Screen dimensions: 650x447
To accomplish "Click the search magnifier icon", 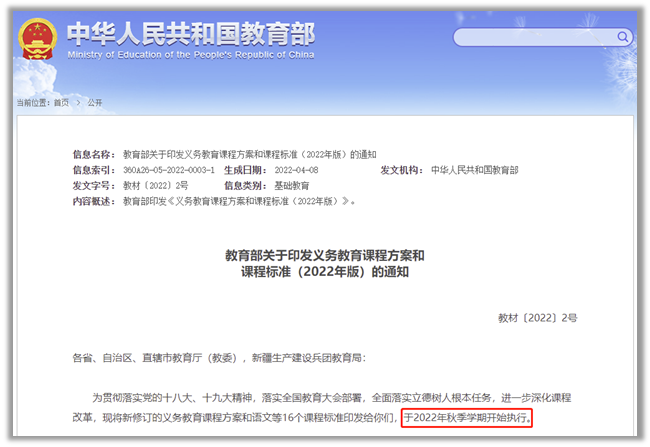I will [623, 37].
